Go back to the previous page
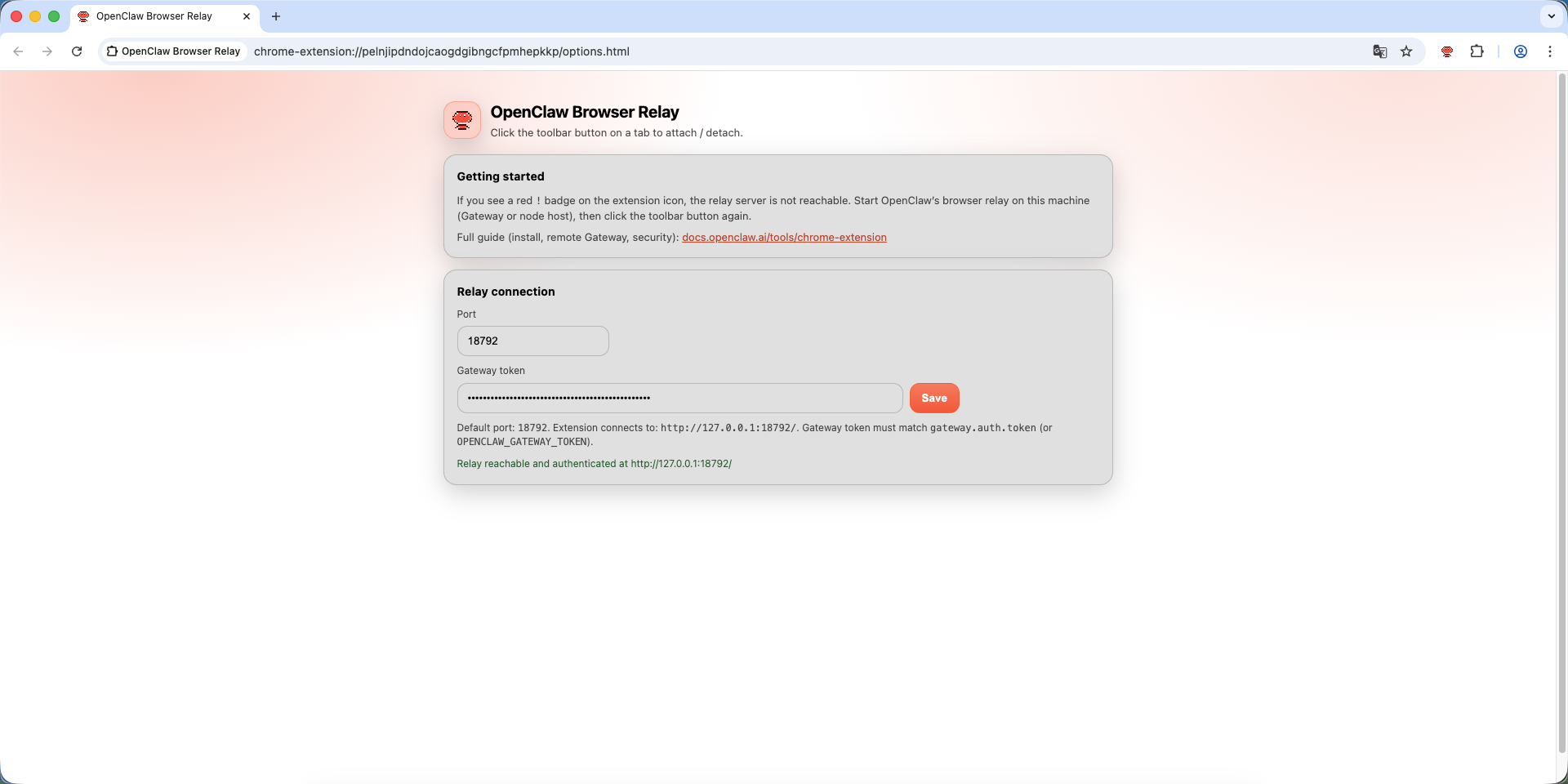The image size is (1568, 784). (x=18, y=51)
